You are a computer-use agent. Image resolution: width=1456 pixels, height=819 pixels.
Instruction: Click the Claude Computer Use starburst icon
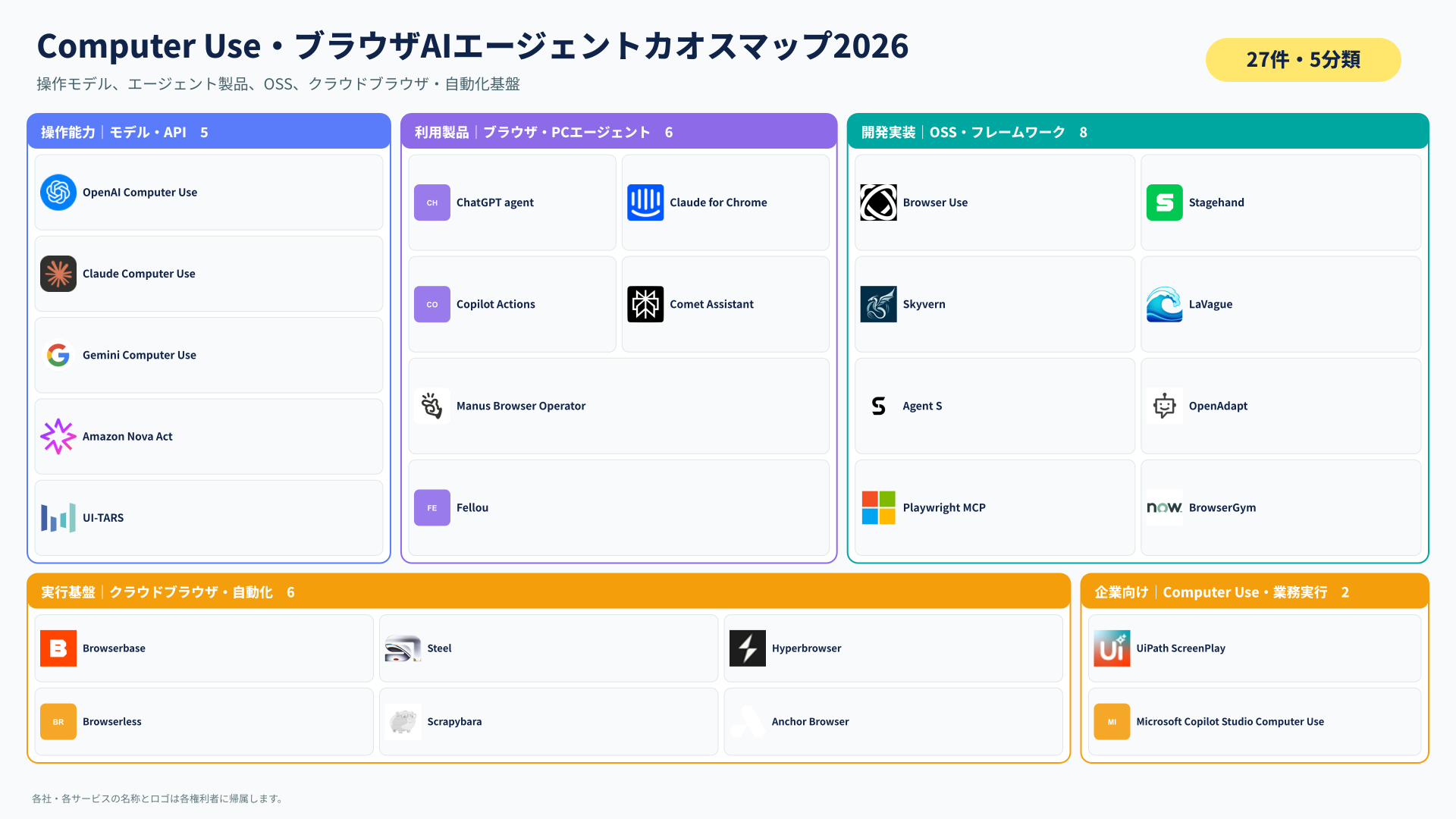point(58,274)
